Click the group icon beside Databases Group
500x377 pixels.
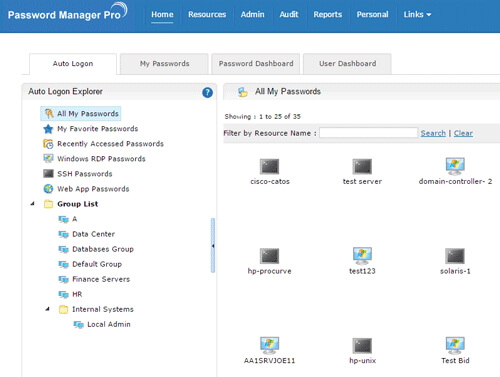[63, 249]
